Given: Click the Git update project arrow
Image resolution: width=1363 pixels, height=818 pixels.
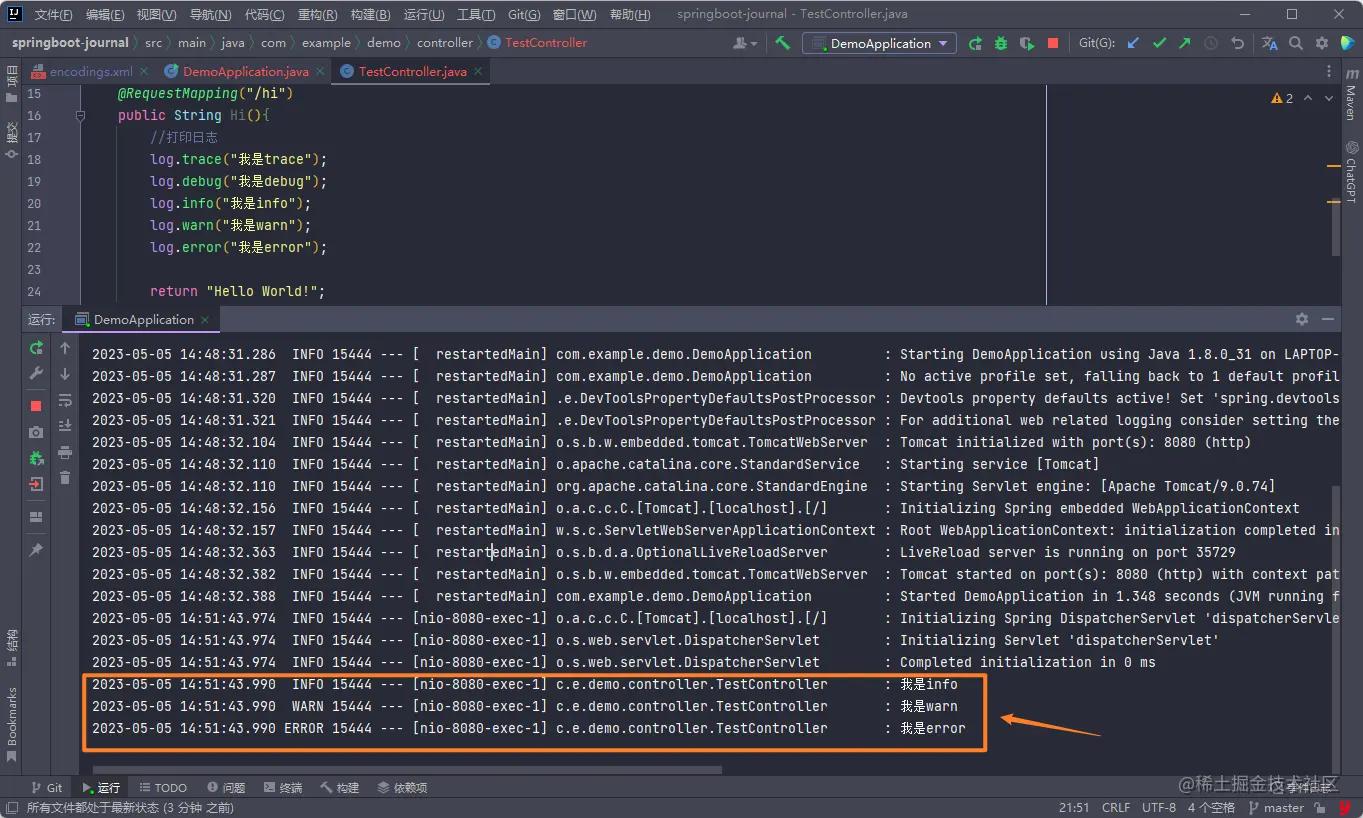Looking at the screenshot, I should [1133, 43].
